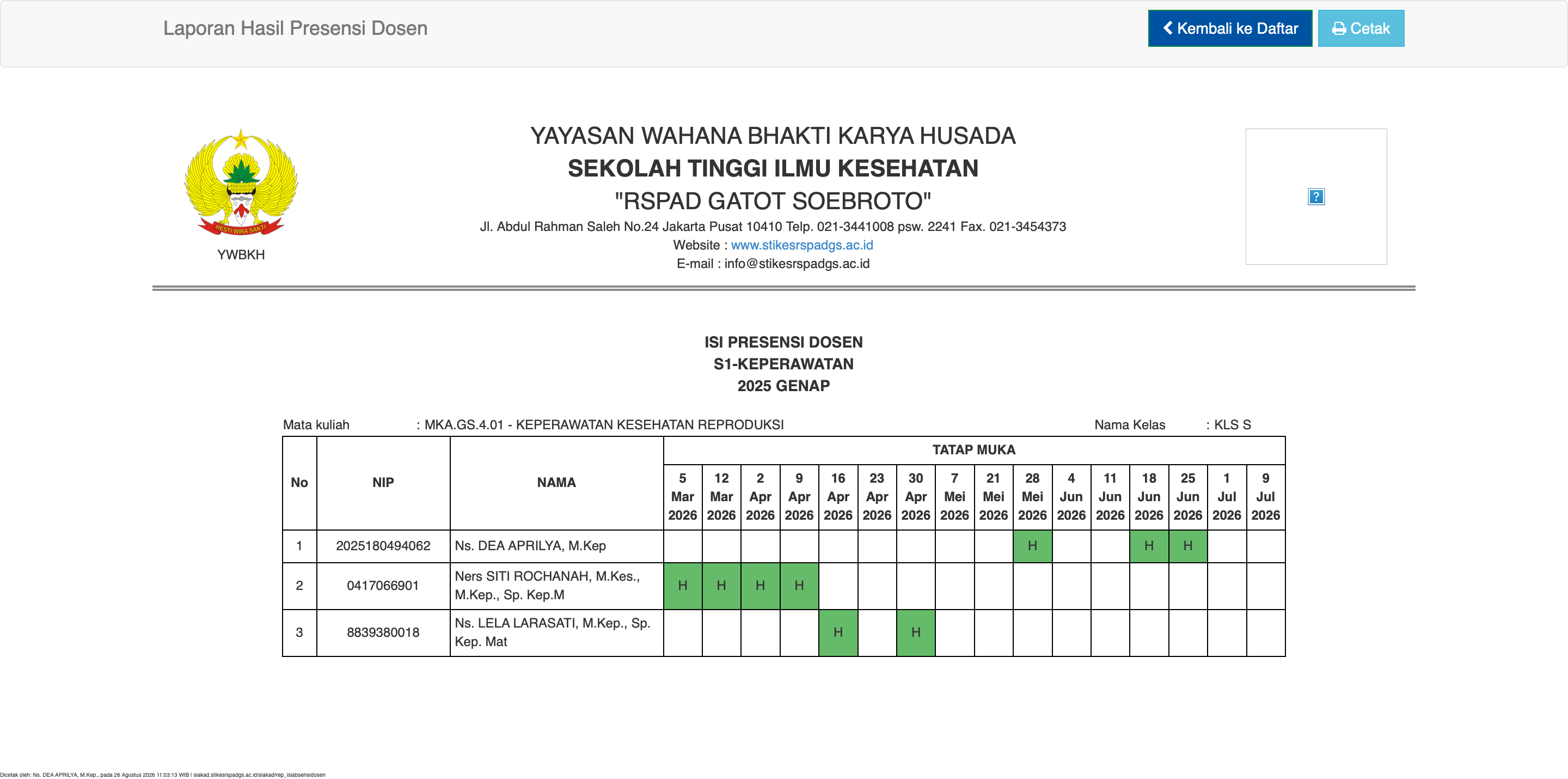Select the Jl. Abdul Rahman Saleh address line

(x=773, y=227)
